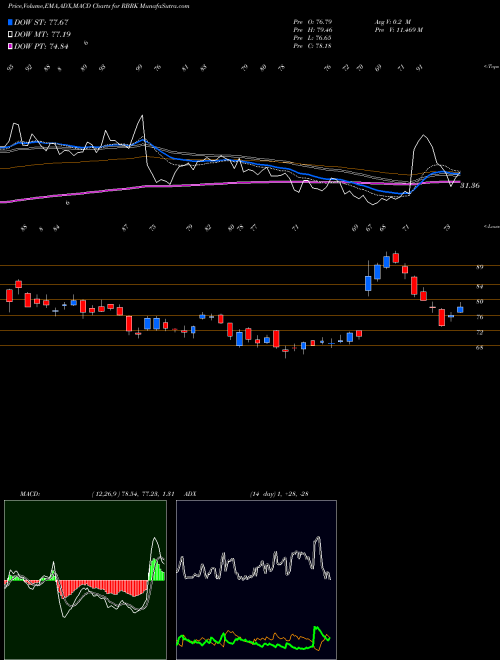Click the topmost red candlestick at the price peak

[x=395, y=258]
